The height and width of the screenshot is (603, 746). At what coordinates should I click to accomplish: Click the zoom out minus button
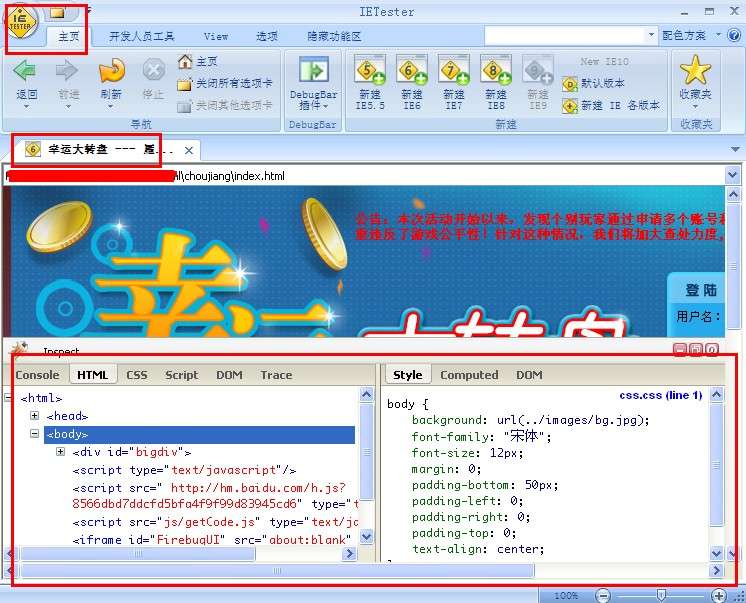click(x=602, y=595)
